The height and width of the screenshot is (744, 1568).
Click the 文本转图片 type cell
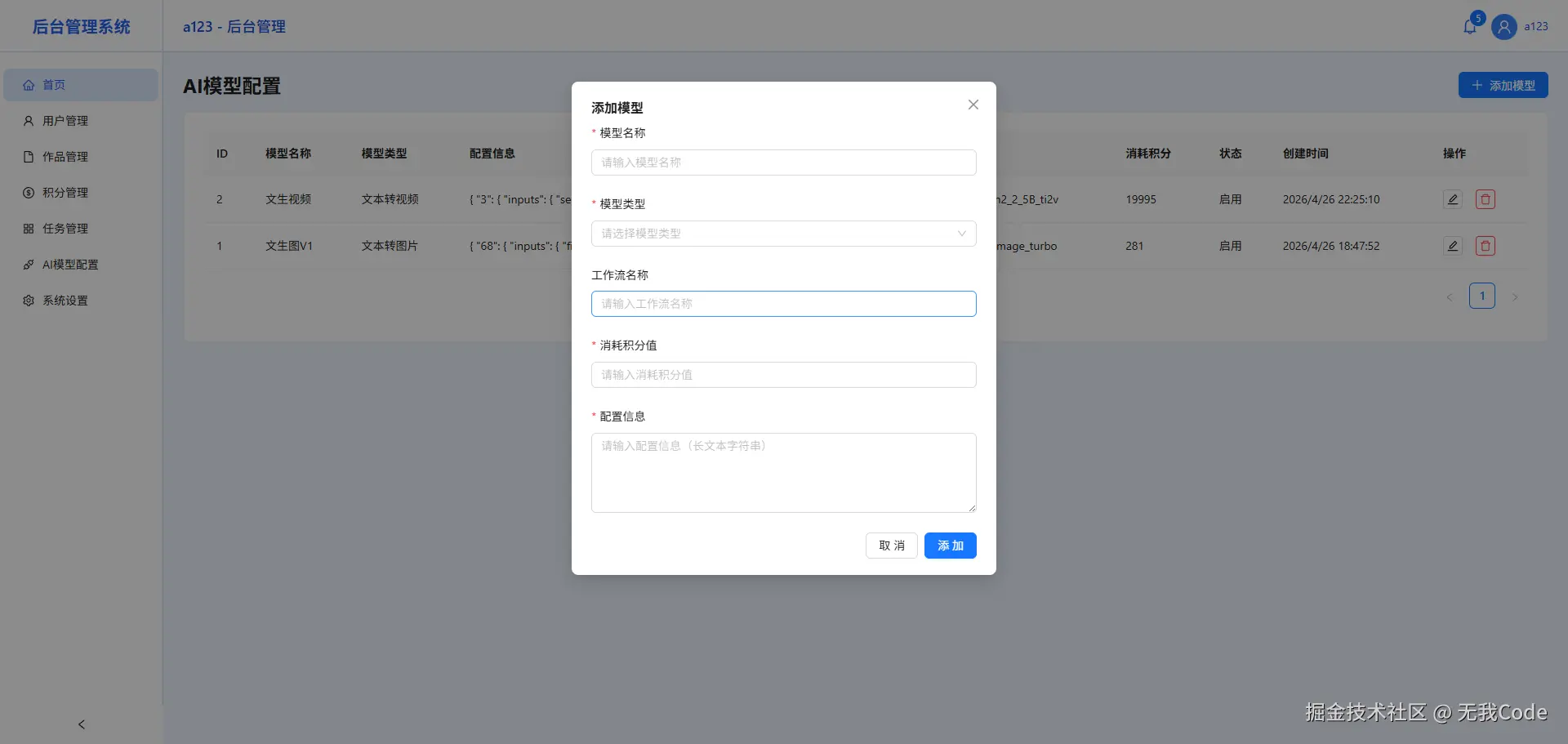point(390,246)
